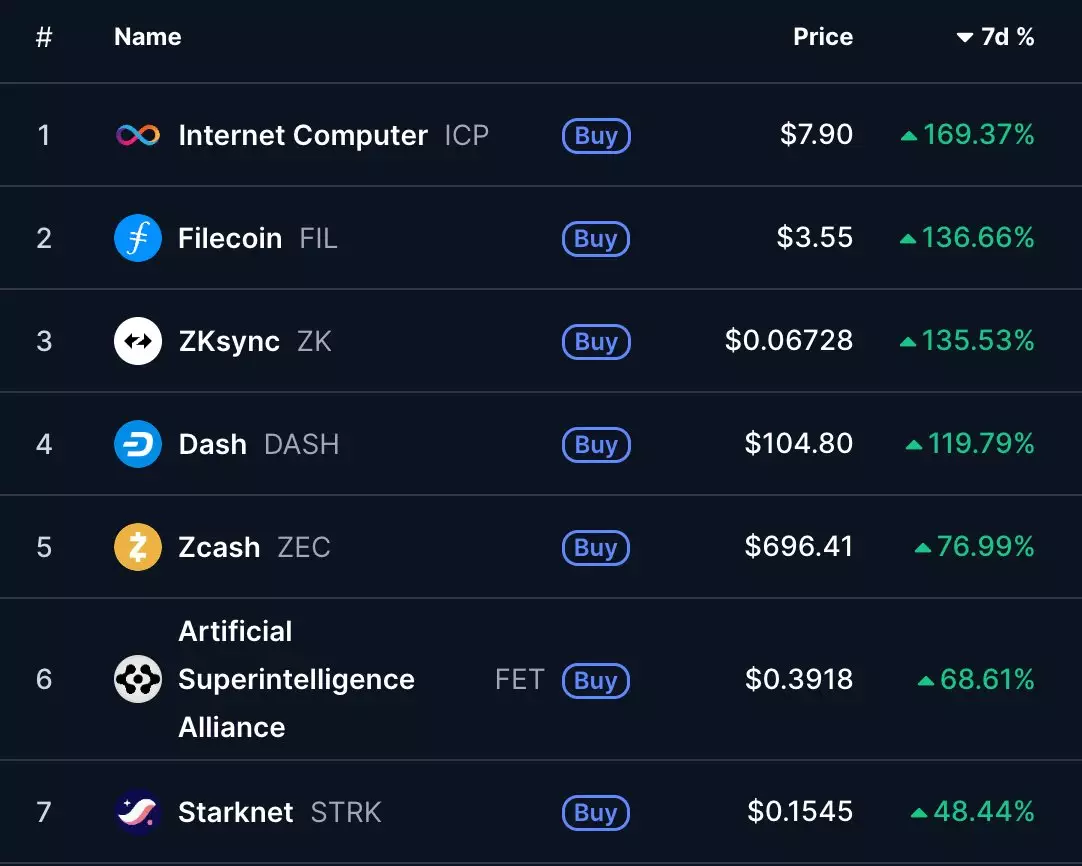Click the ZKsync arrows logo icon
This screenshot has width=1082, height=866.
click(138, 341)
